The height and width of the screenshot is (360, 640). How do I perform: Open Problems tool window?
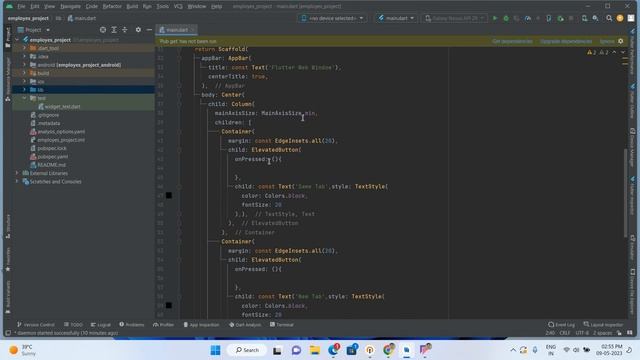[131, 324]
